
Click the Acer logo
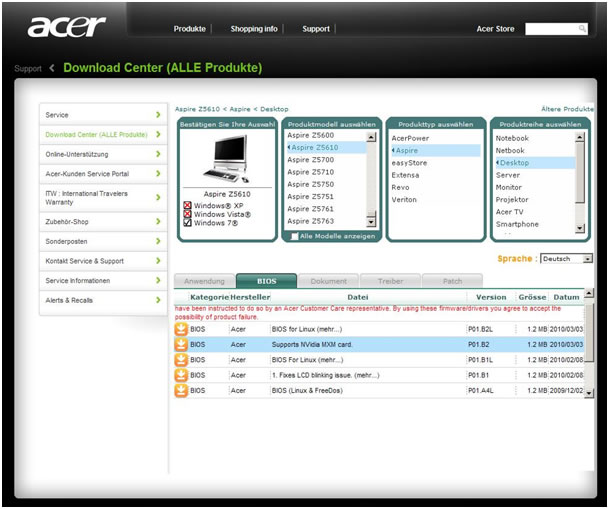point(66,26)
